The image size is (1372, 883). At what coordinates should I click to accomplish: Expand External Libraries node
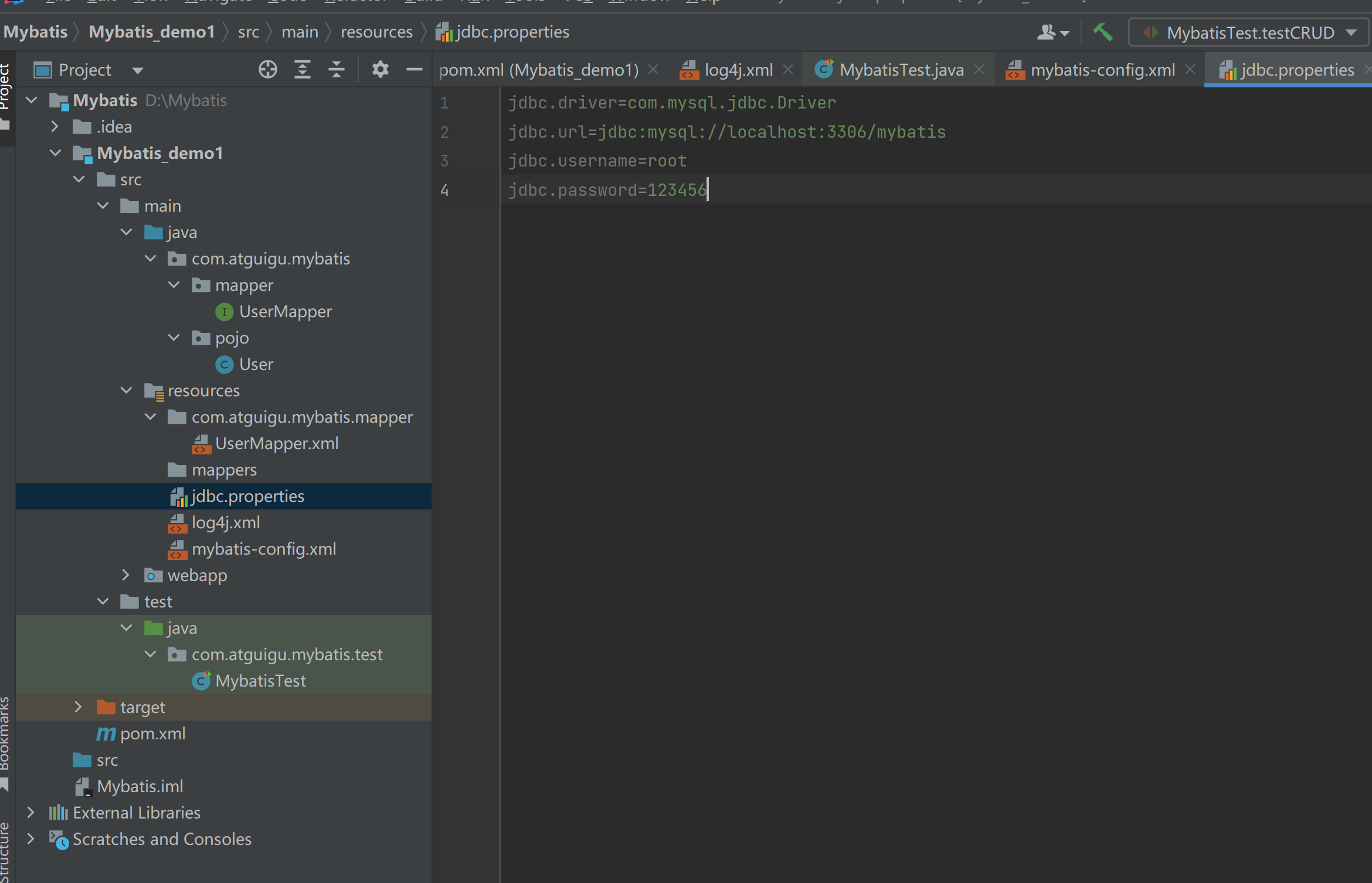pyautogui.click(x=31, y=813)
